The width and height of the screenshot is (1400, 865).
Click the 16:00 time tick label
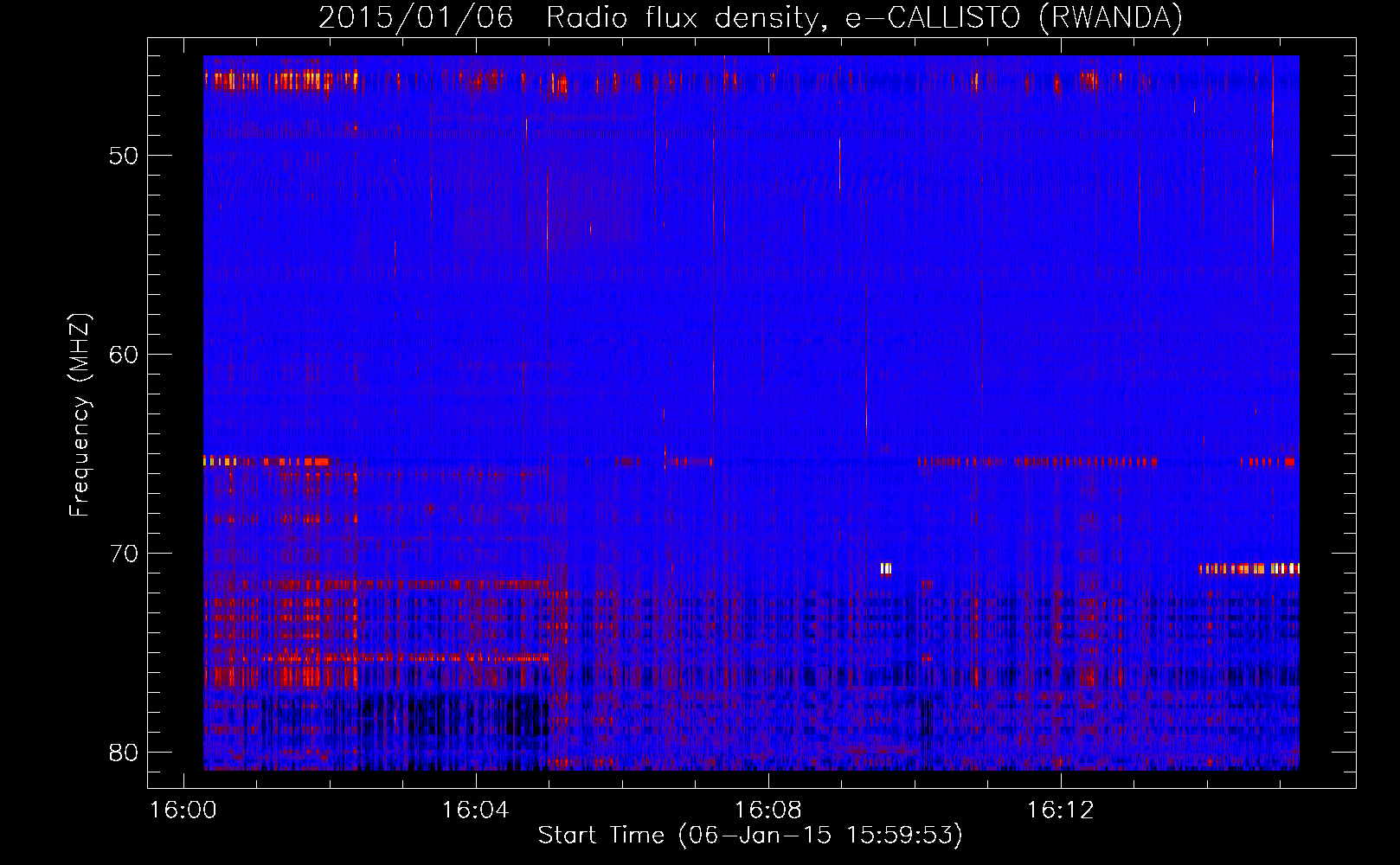pos(183,811)
